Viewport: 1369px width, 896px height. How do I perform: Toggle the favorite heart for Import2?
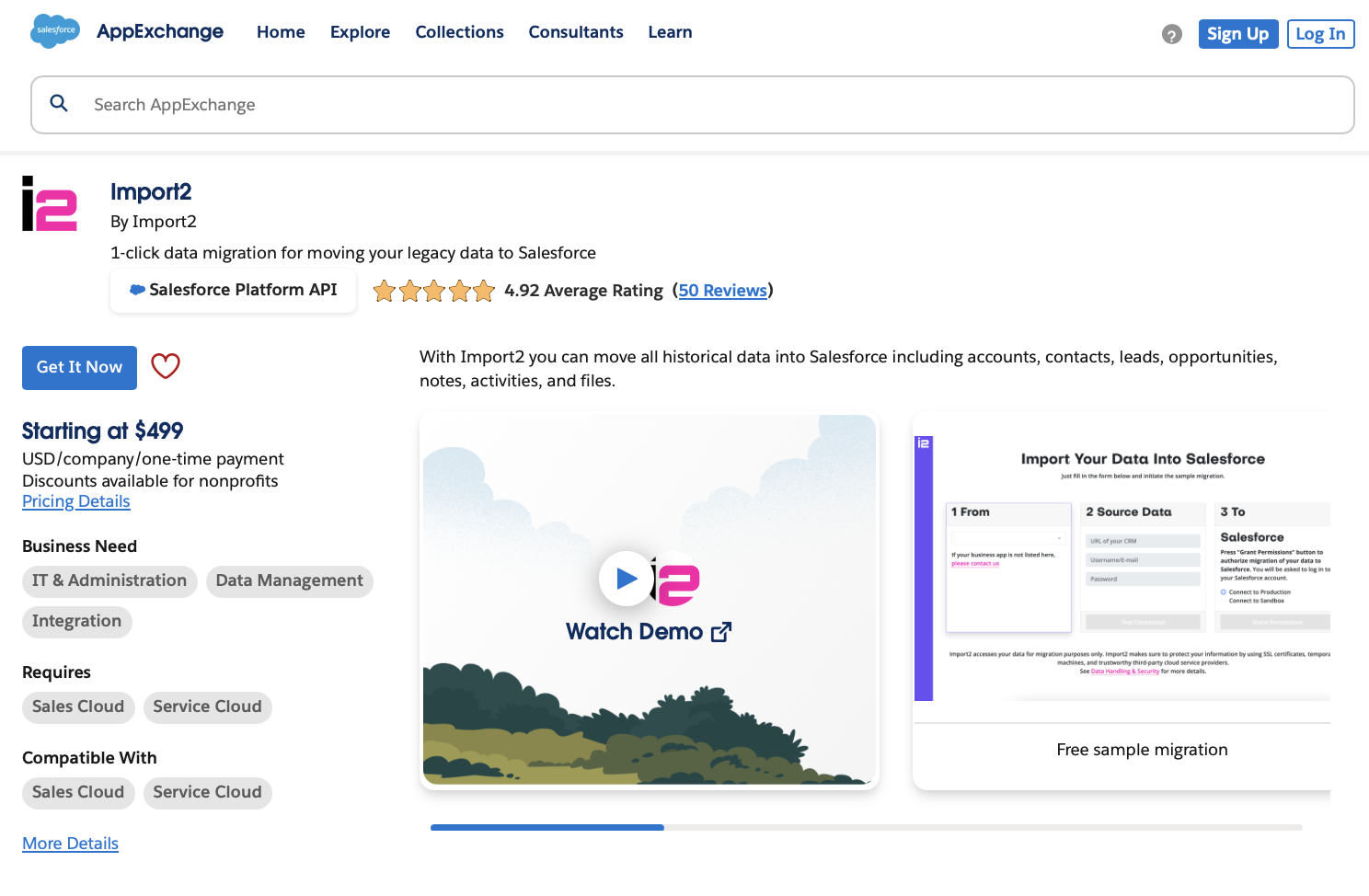165,366
